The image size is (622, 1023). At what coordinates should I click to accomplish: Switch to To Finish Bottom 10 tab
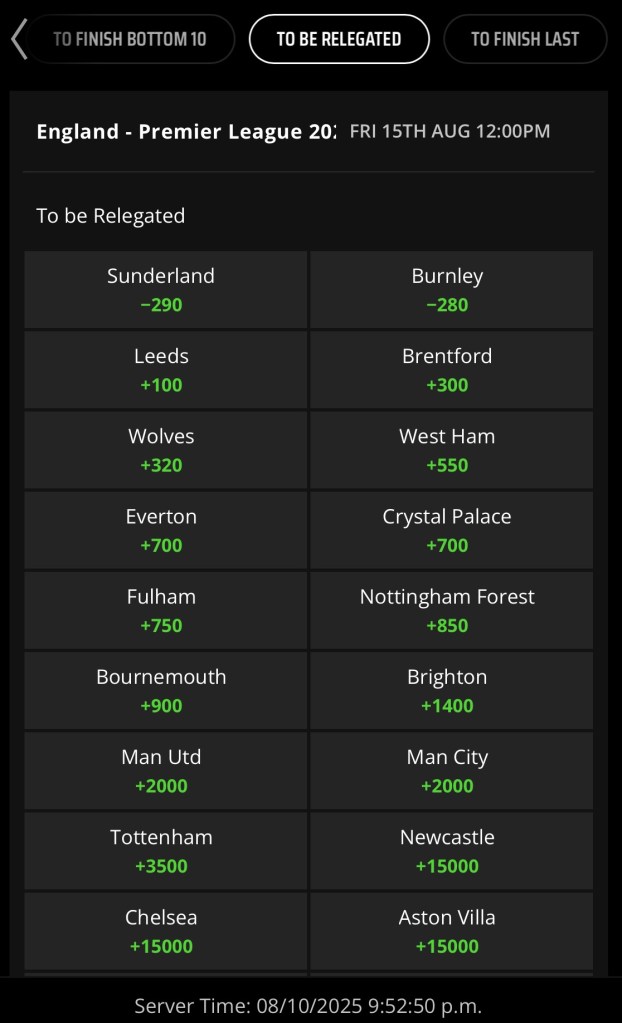130,40
